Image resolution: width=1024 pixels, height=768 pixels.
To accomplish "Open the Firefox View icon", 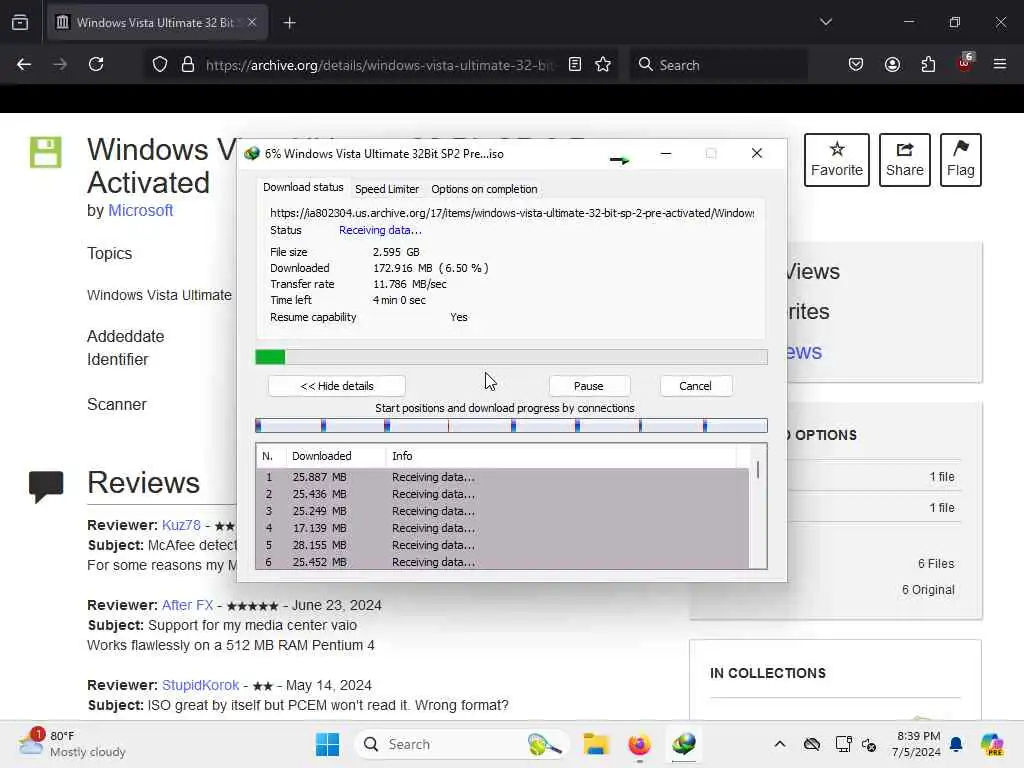I will point(20,22).
